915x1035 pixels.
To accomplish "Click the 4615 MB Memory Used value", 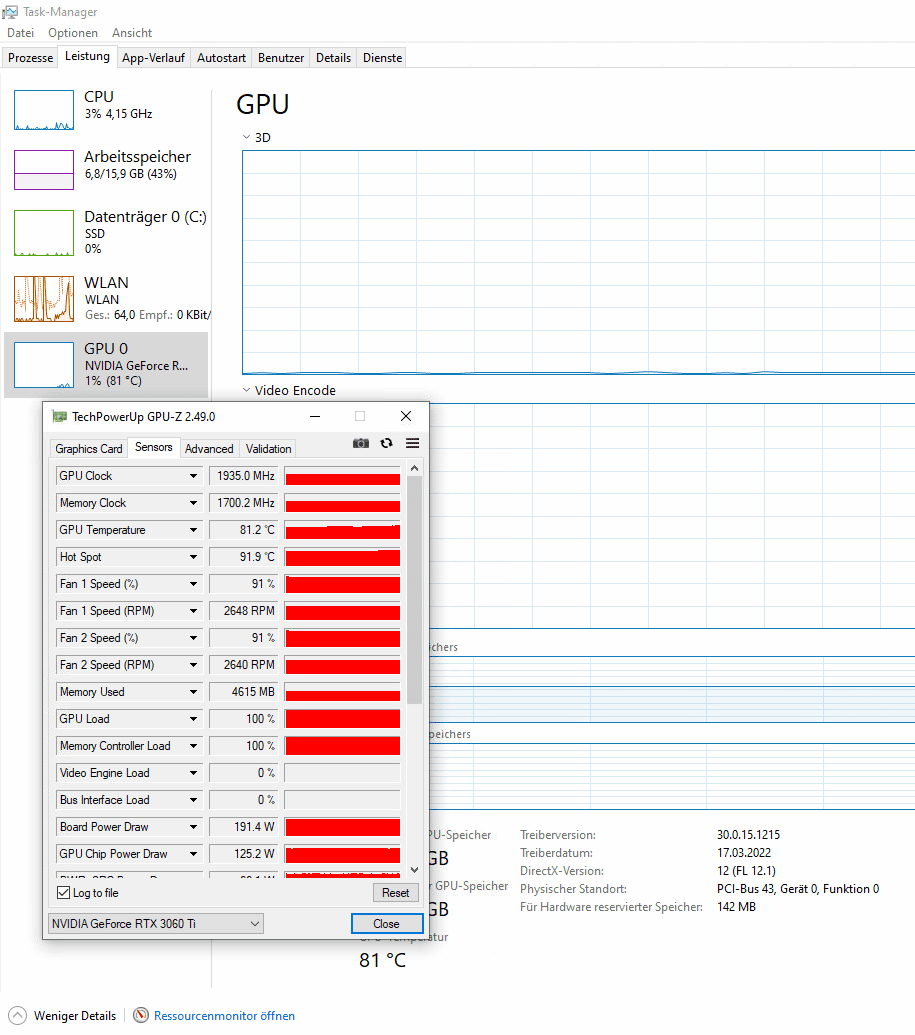I will pos(244,692).
